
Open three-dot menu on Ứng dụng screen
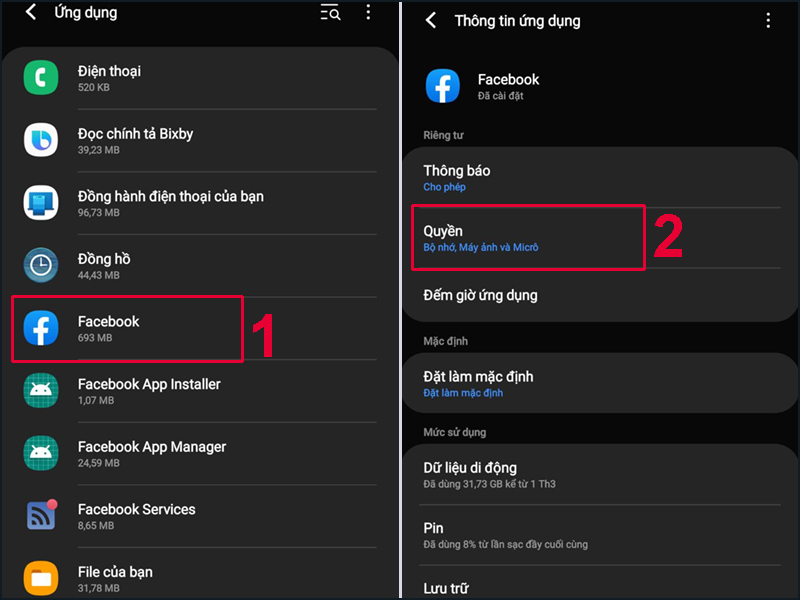[368, 13]
